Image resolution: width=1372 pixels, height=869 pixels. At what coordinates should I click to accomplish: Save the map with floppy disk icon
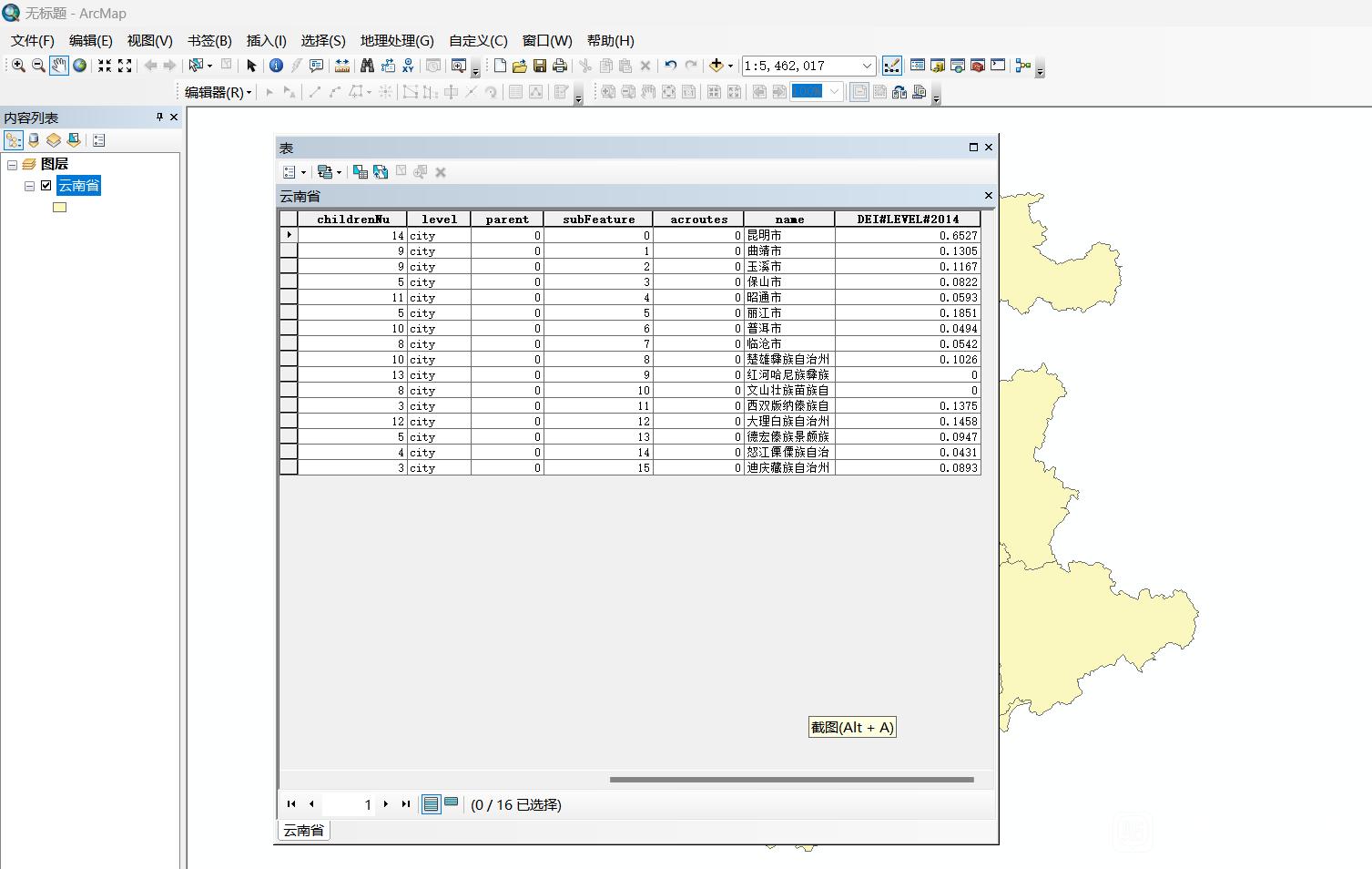[x=540, y=66]
